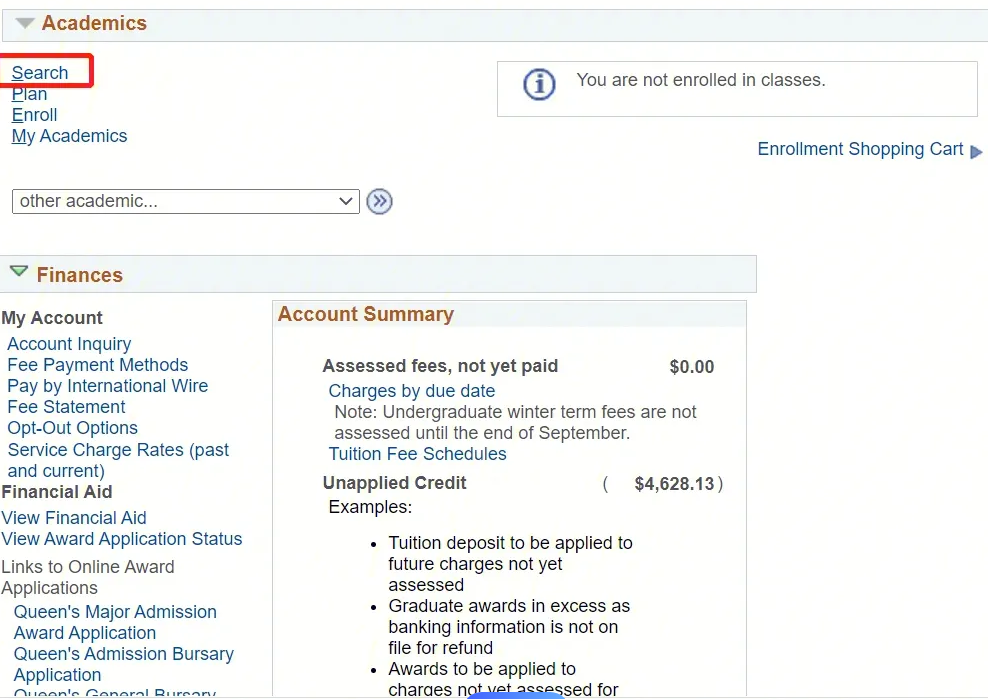This screenshot has width=988, height=699.
Task: Click View Financial Aid
Action: [x=74, y=518]
